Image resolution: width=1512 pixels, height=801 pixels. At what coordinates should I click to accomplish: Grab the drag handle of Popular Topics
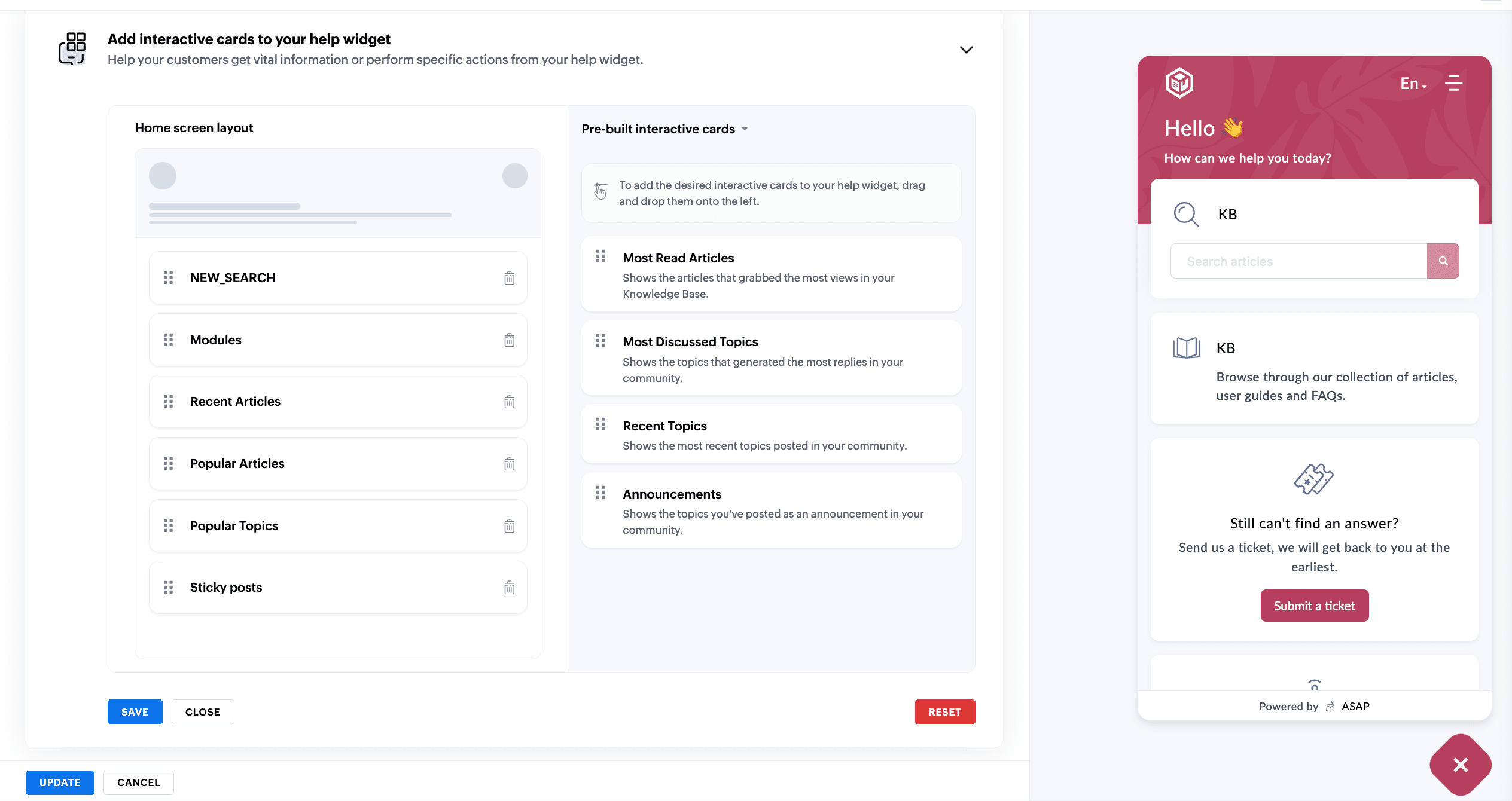click(169, 526)
